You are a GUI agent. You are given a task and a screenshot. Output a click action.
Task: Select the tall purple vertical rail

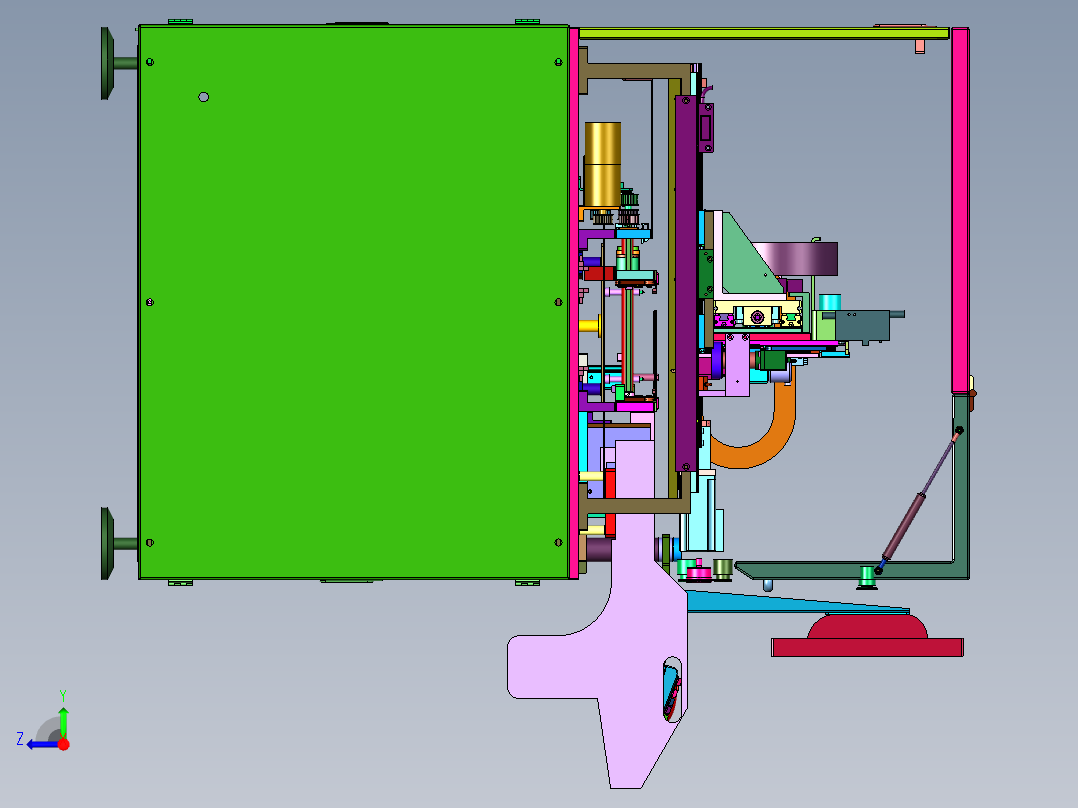click(x=686, y=283)
